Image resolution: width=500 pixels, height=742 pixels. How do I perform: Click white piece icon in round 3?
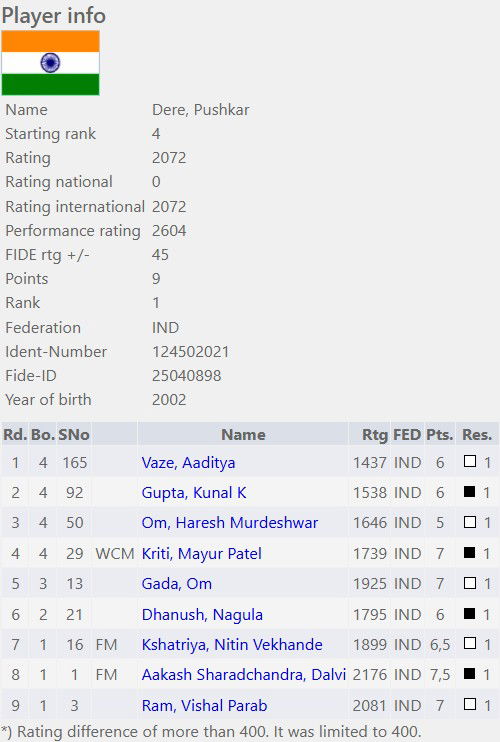coord(470,522)
